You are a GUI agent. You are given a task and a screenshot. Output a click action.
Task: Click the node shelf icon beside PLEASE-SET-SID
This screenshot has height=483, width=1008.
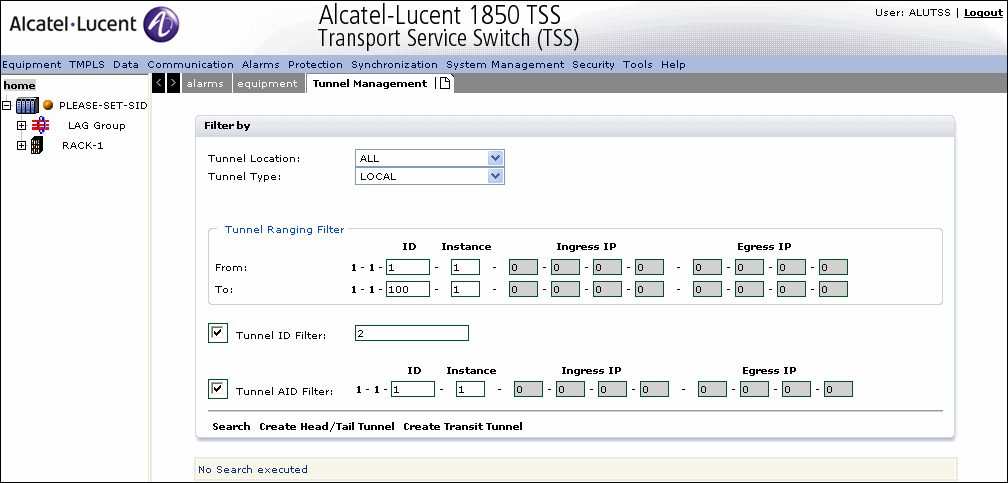tap(27, 105)
